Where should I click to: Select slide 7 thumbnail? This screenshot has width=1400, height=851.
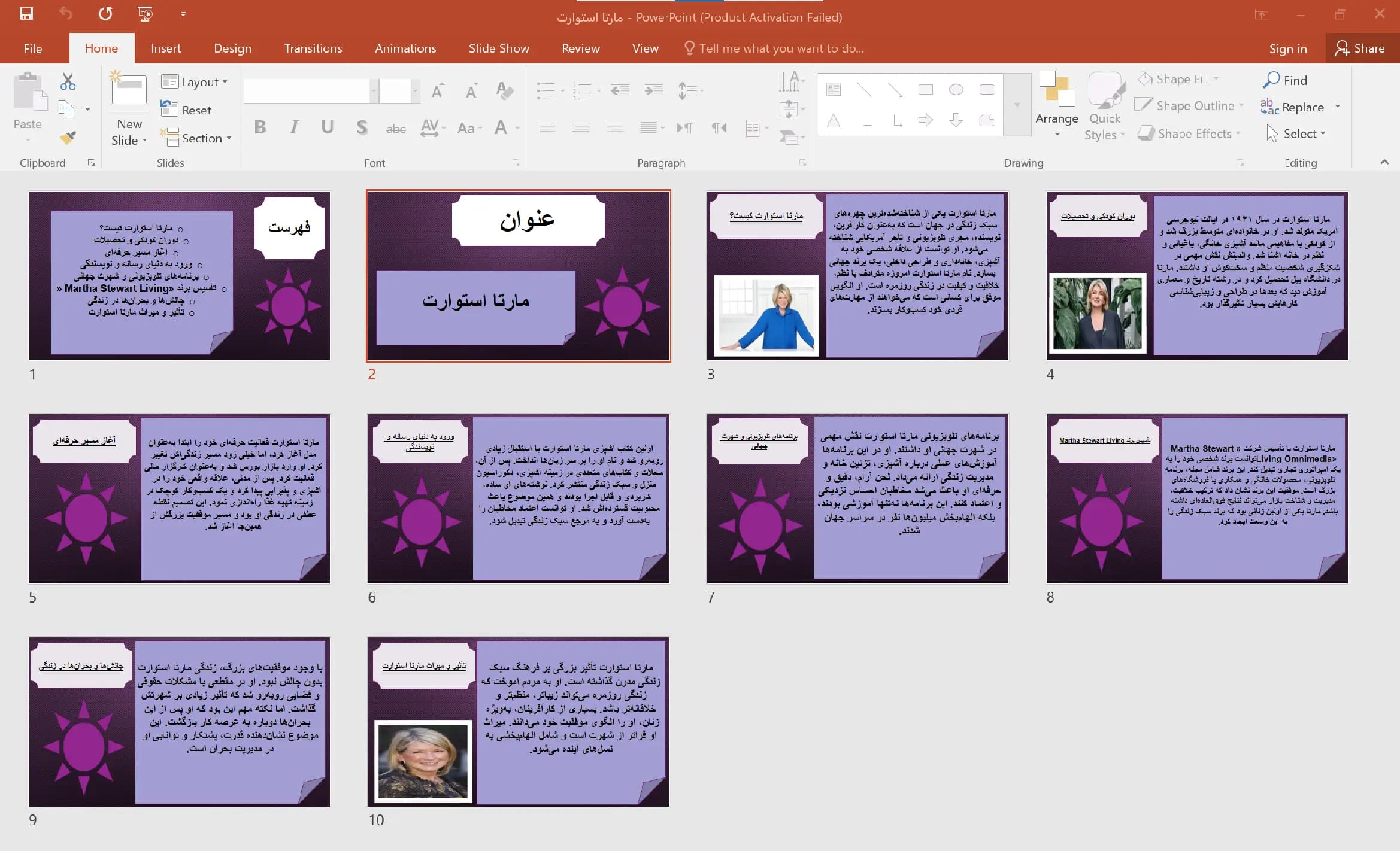click(857, 499)
